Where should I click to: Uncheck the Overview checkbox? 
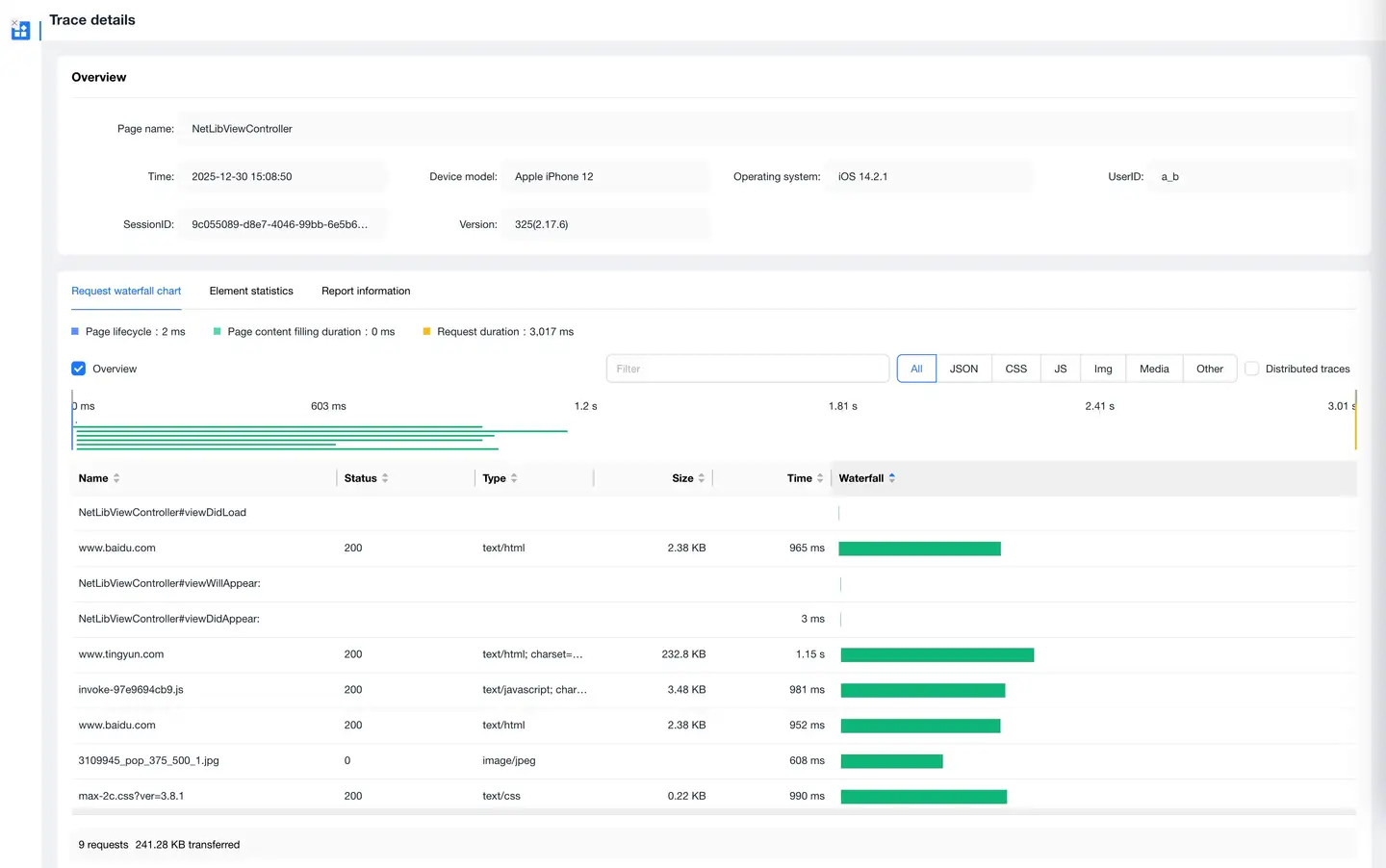coord(79,369)
